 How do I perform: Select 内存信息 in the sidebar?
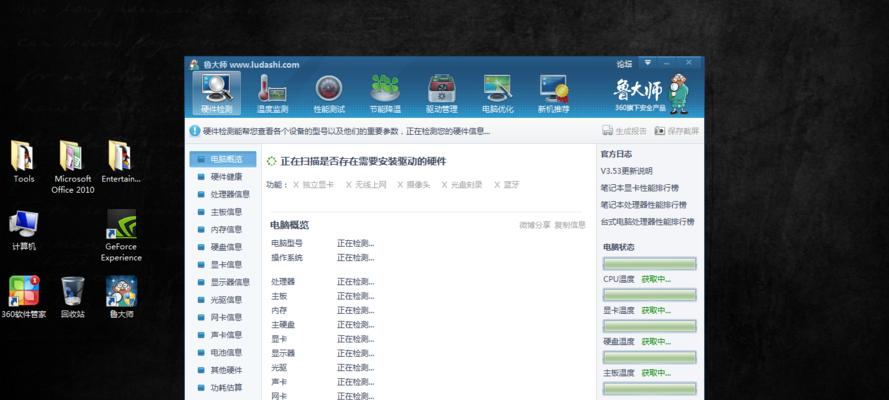[x=222, y=229]
